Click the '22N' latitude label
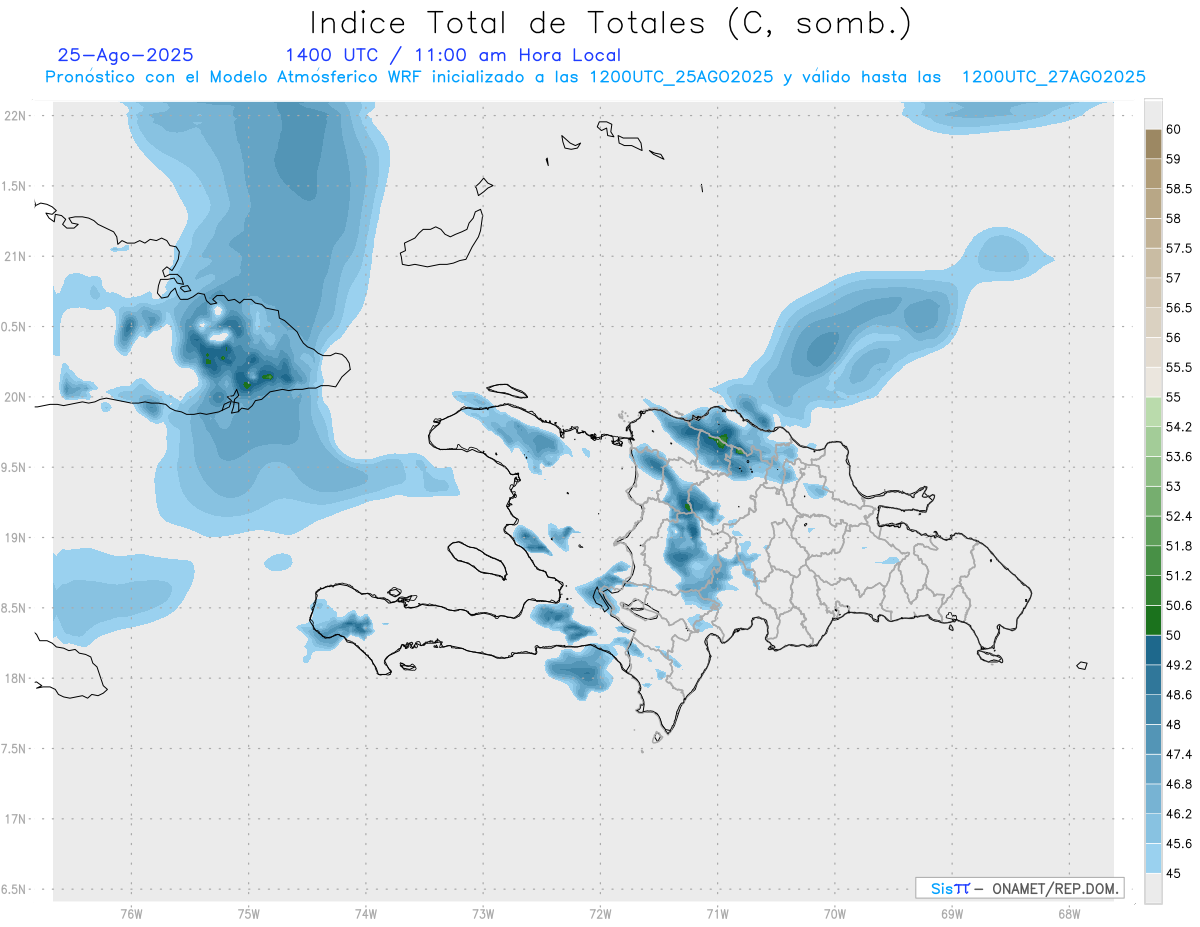This screenshot has height=927, width=1200. [x=15, y=115]
